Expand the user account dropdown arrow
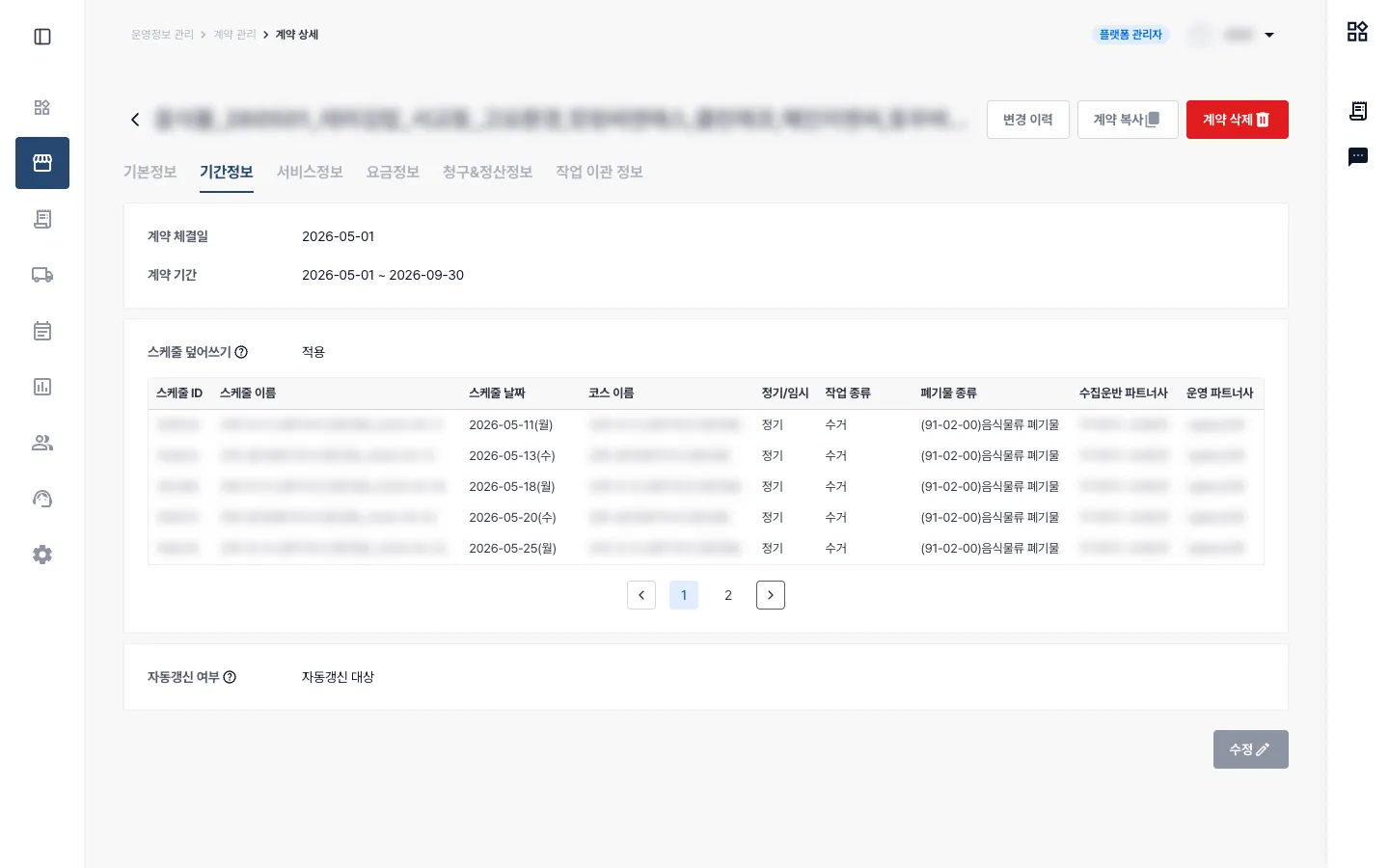The image size is (1389, 868). (x=1269, y=35)
